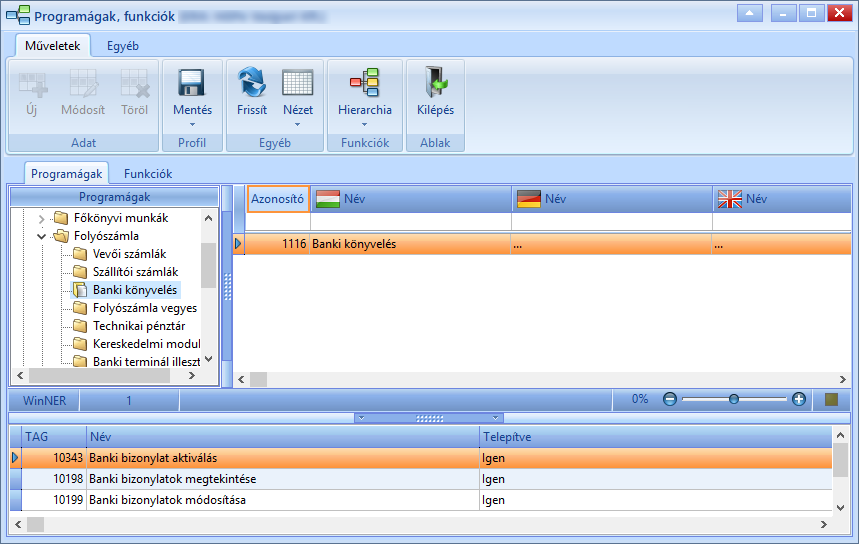Viewport: 859px width, 544px height.
Task: Select row 10343 Banki bizonylat aktiválás
Action: (x=427, y=457)
